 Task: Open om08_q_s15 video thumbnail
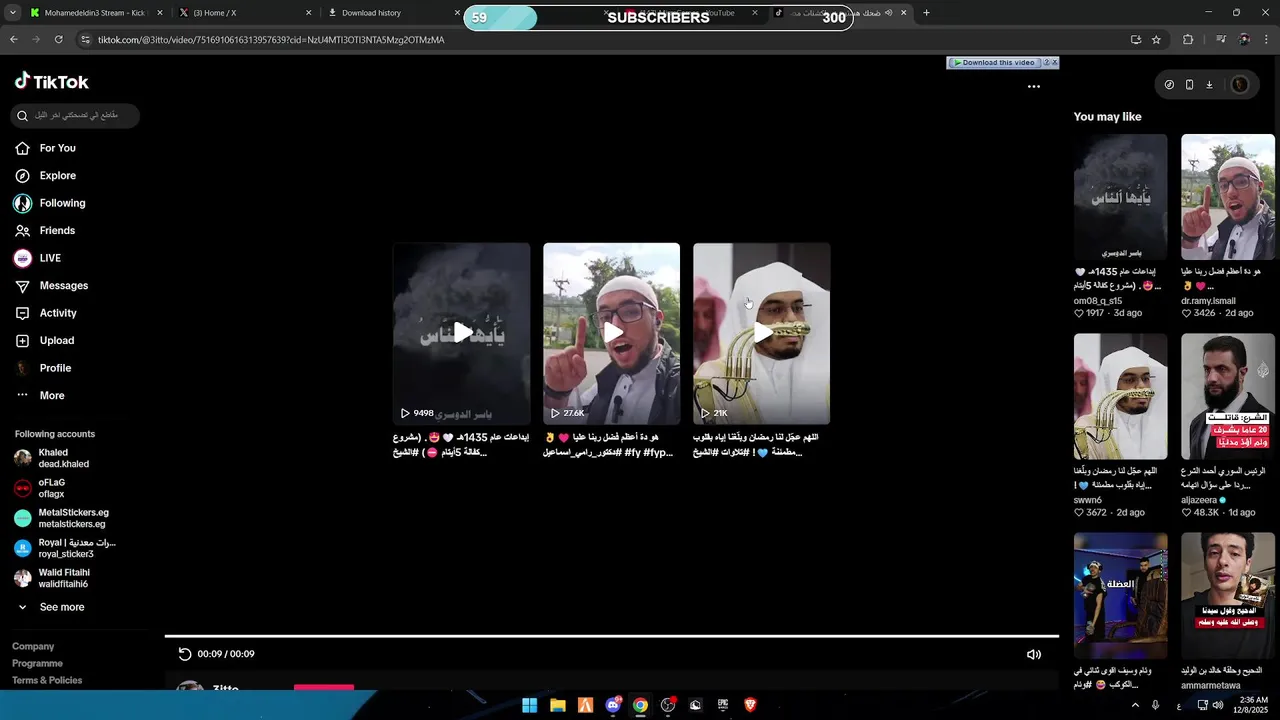[x=1120, y=197]
